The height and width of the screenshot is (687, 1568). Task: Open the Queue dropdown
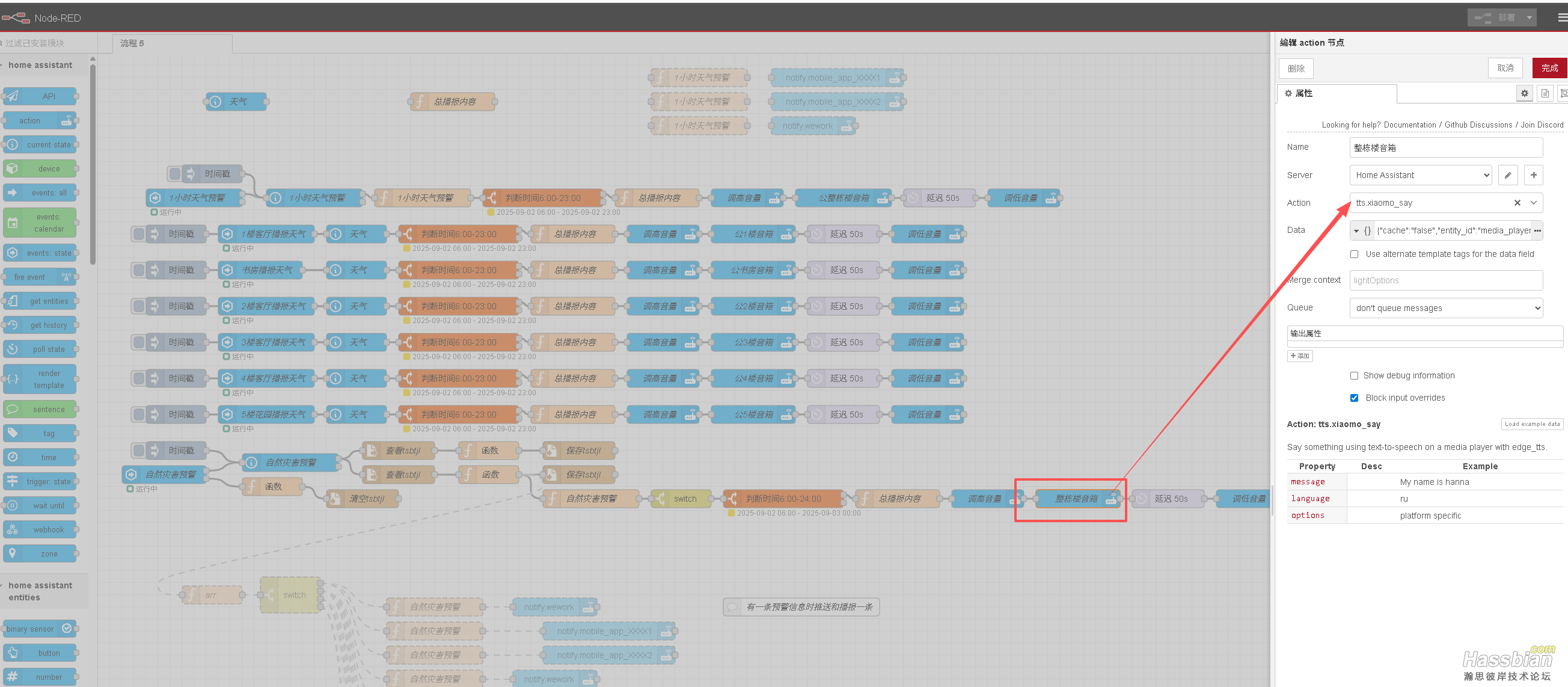coord(1446,308)
